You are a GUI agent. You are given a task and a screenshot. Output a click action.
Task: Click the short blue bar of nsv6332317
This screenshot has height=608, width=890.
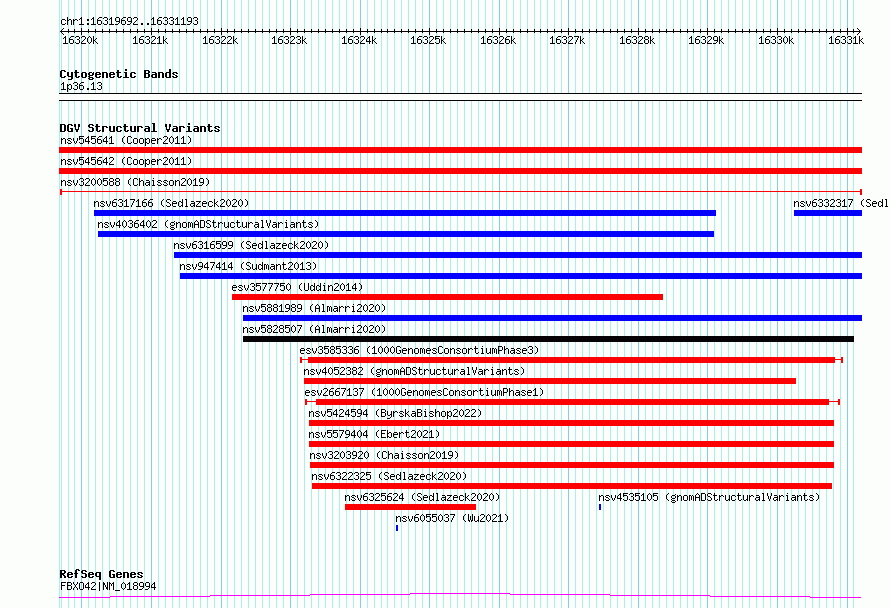point(828,213)
